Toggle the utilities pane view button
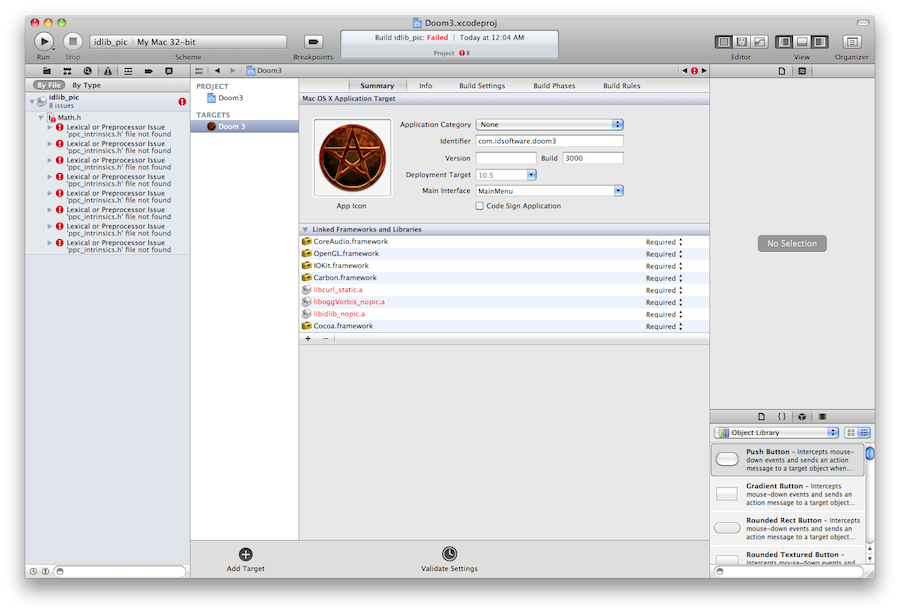 click(x=820, y=41)
